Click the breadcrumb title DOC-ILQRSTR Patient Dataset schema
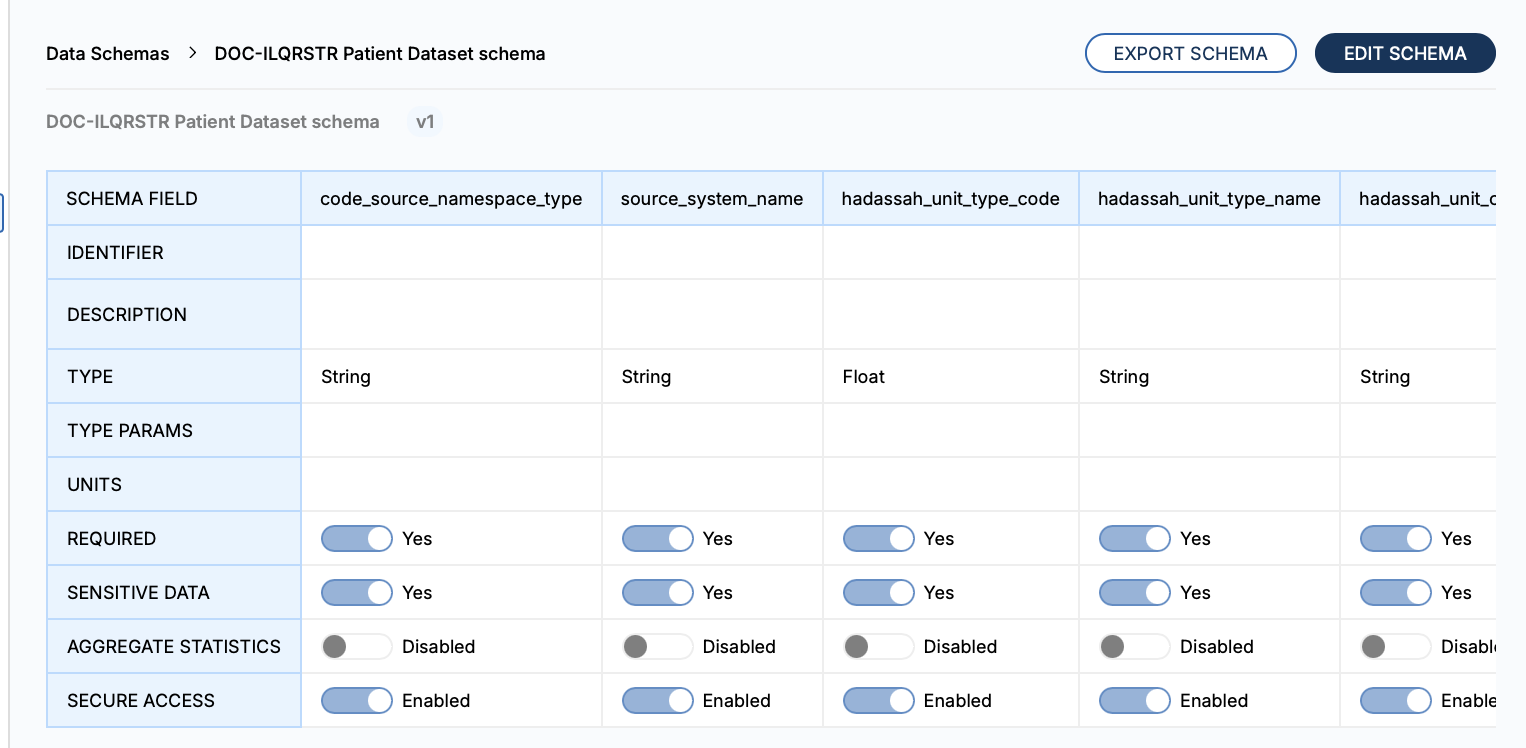Viewport: 1526px width, 748px height. tap(380, 54)
